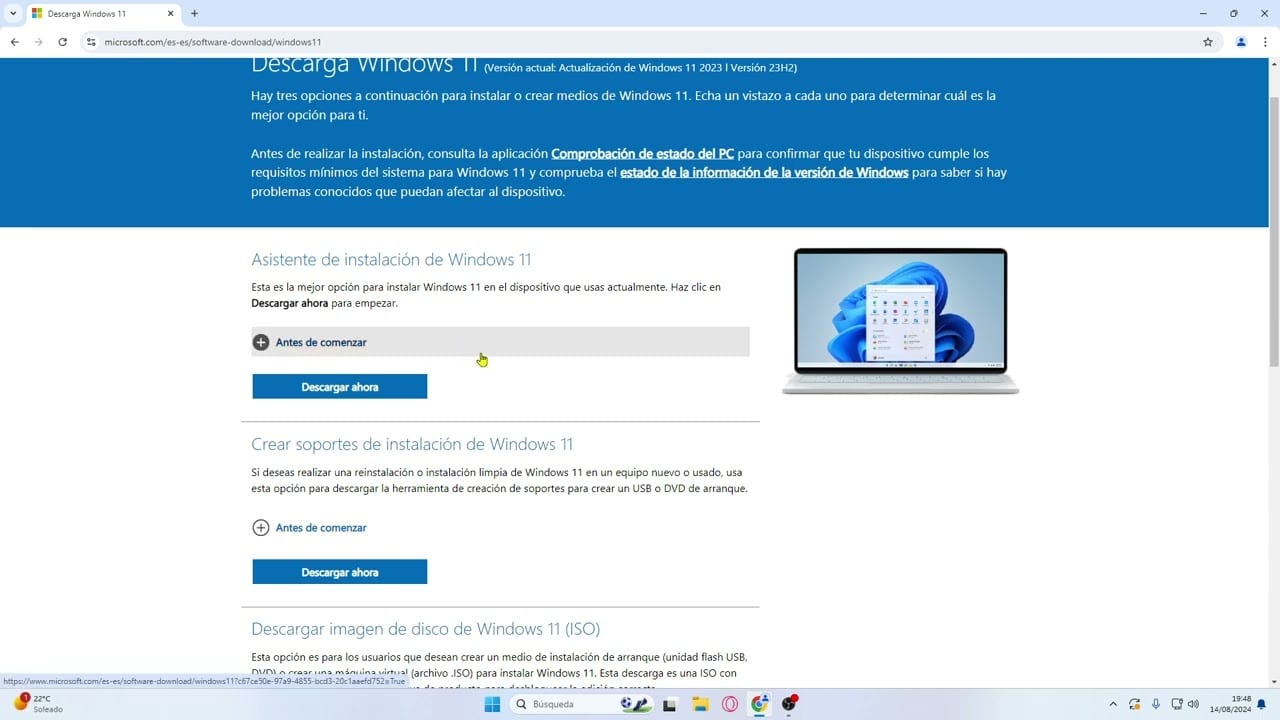Open the Opera browser taskbar icon
1280x720 pixels.
pyautogui.click(x=730, y=704)
